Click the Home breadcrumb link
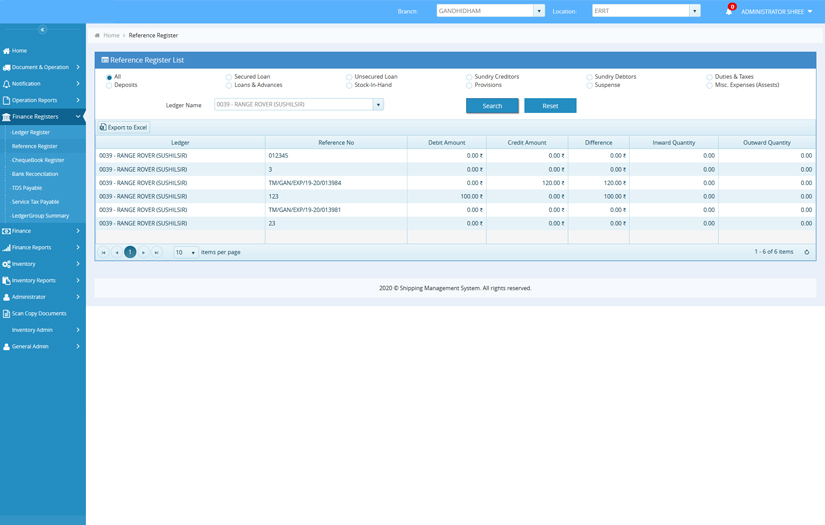 point(112,35)
